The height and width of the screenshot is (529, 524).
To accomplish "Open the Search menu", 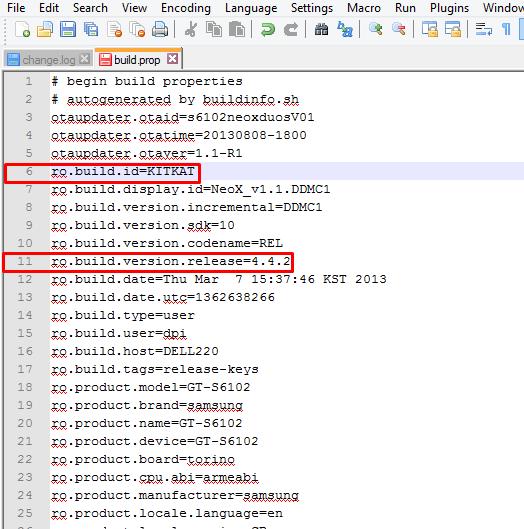I will (90, 7).
